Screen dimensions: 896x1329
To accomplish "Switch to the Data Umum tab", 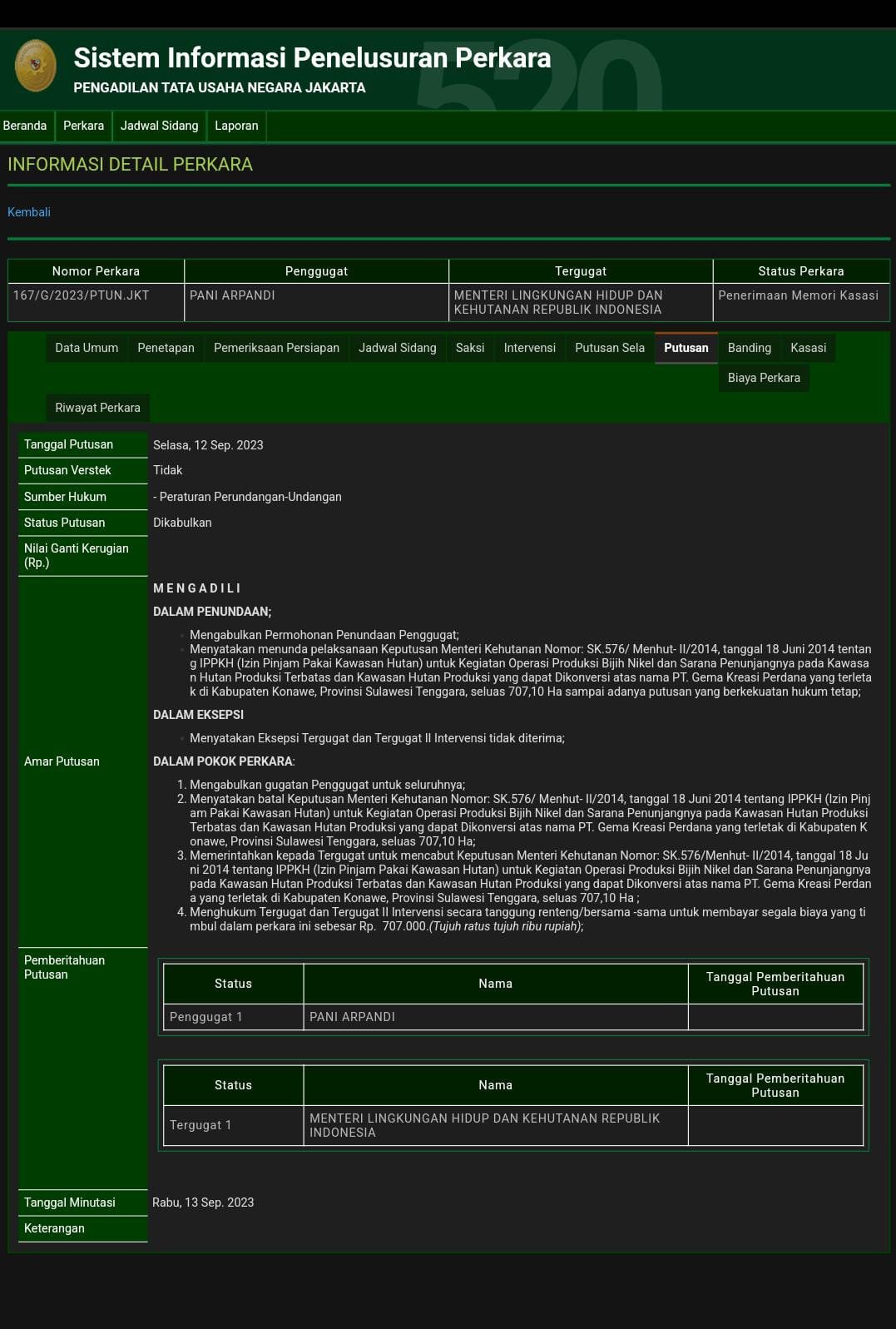I will coord(87,348).
